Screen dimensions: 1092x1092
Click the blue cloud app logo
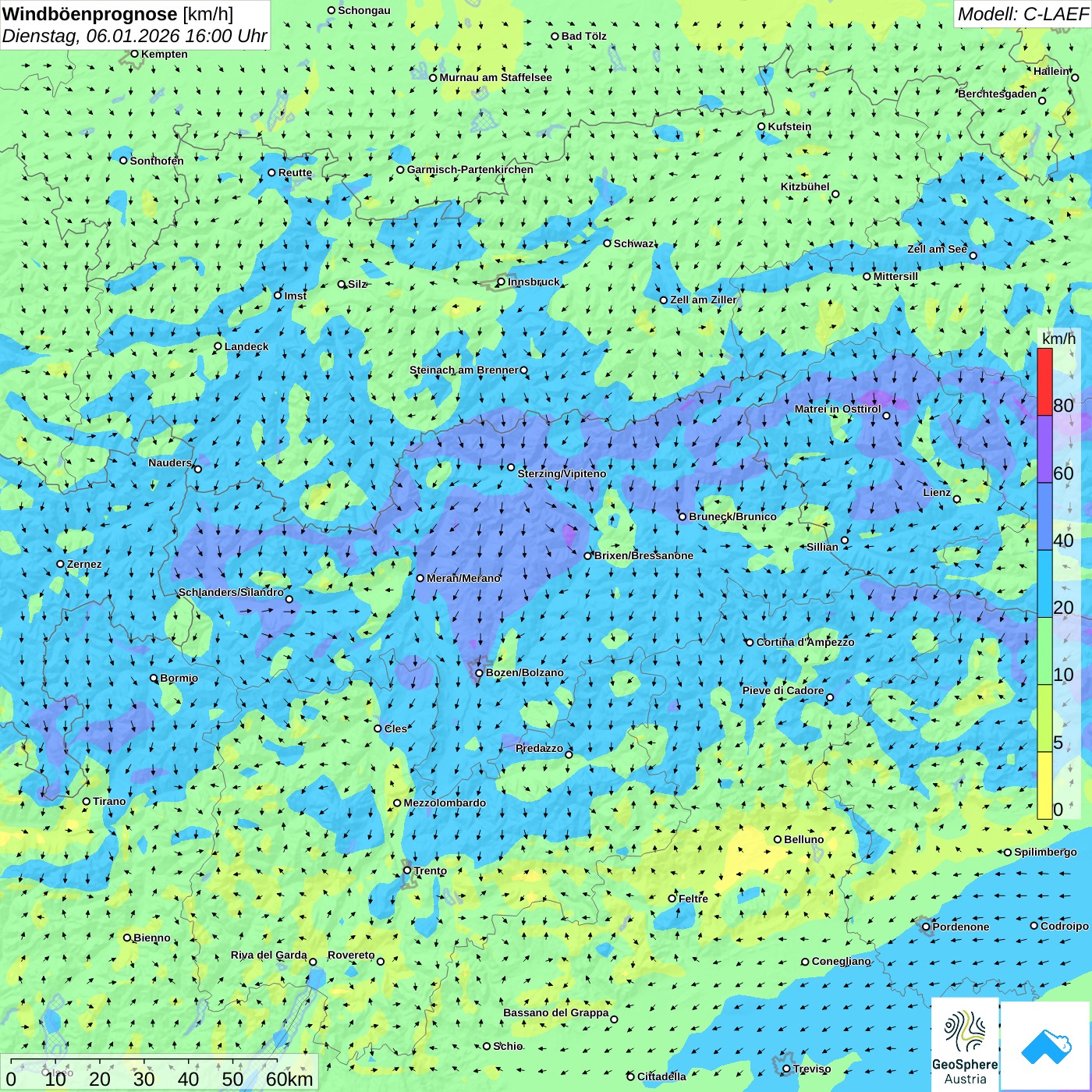pyautogui.click(x=1046, y=1046)
